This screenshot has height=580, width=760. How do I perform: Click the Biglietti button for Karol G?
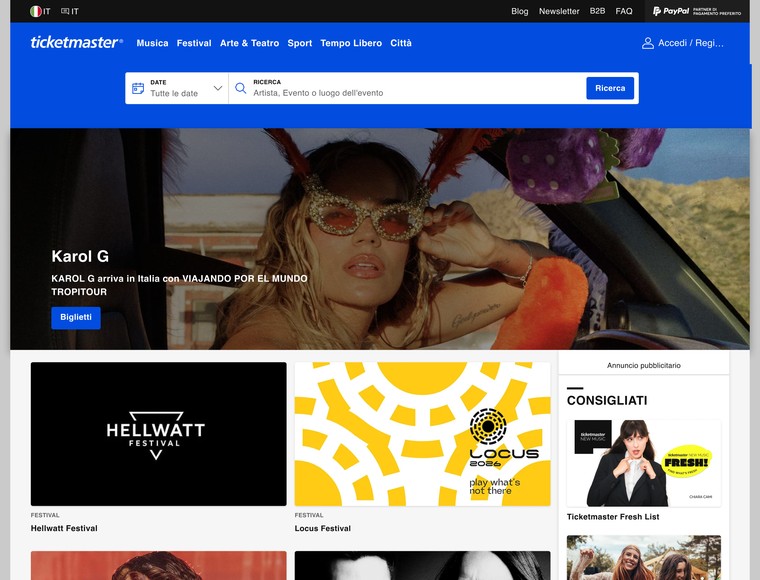pyautogui.click(x=76, y=318)
